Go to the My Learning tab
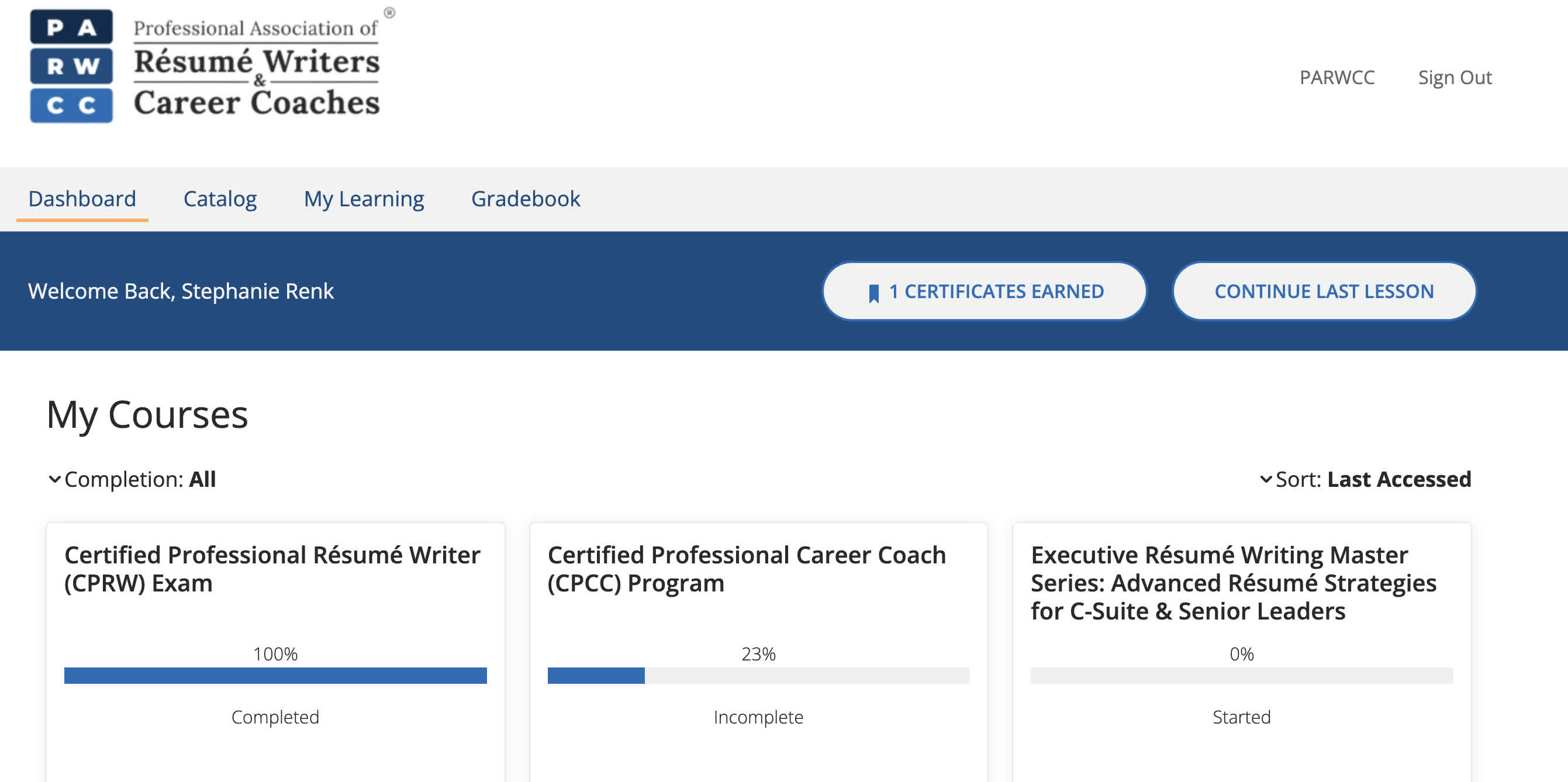 tap(364, 199)
